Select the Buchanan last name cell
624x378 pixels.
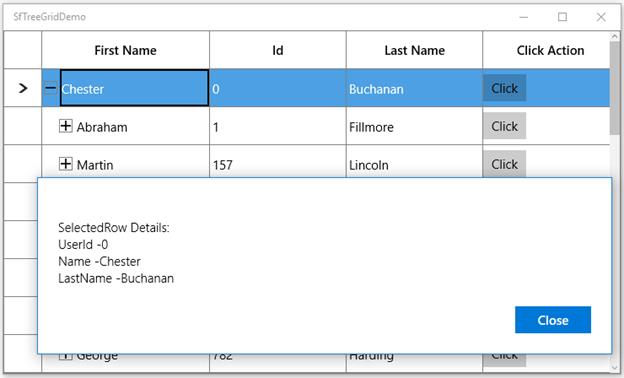[414, 88]
